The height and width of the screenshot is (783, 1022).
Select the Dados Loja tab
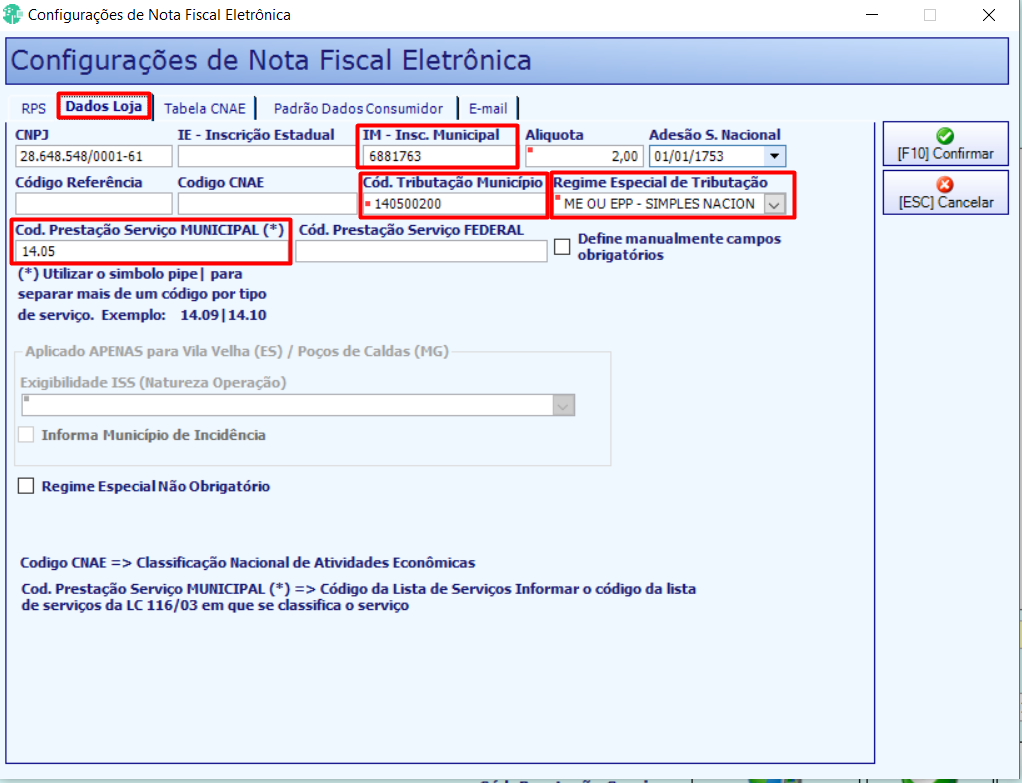coord(104,106)
